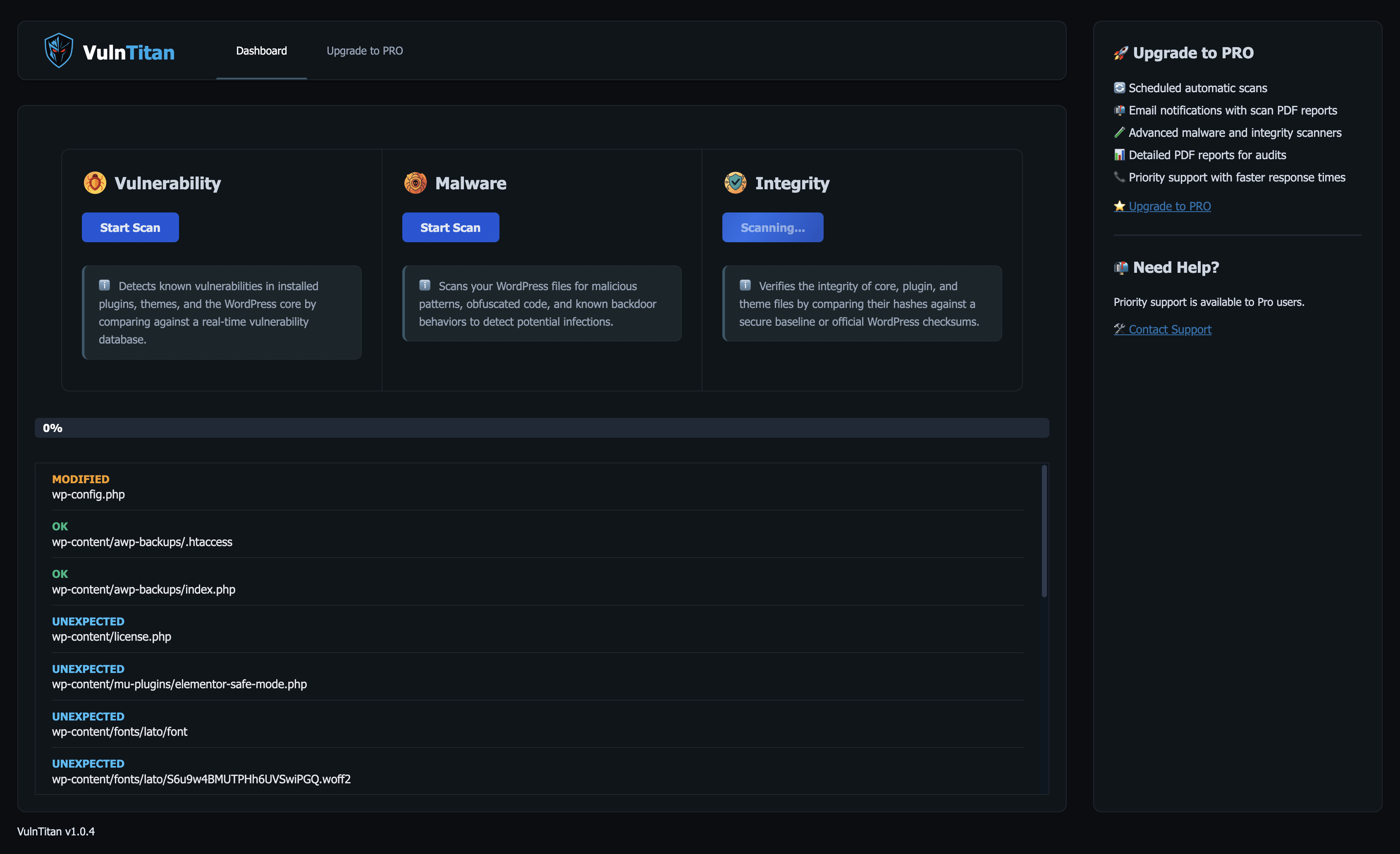Screen dimensions: 1400x854
Task: Click the bar chart icon next to Detailed PDF reports
Action: point(1119,155)
